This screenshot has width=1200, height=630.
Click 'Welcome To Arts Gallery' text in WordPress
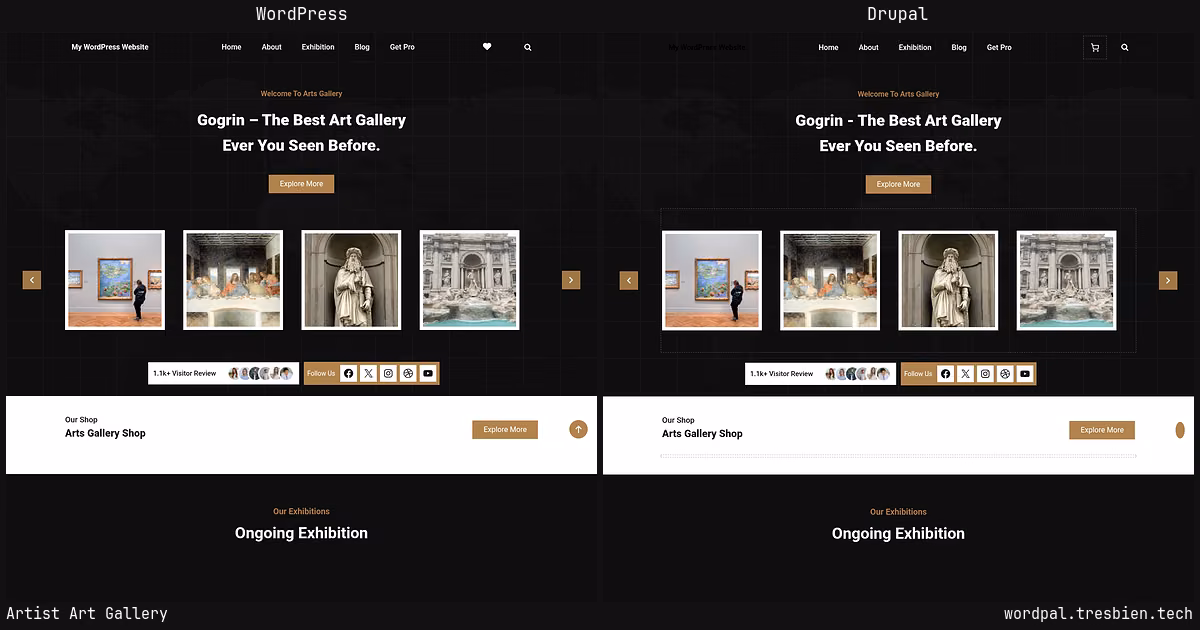pos(301,94)
